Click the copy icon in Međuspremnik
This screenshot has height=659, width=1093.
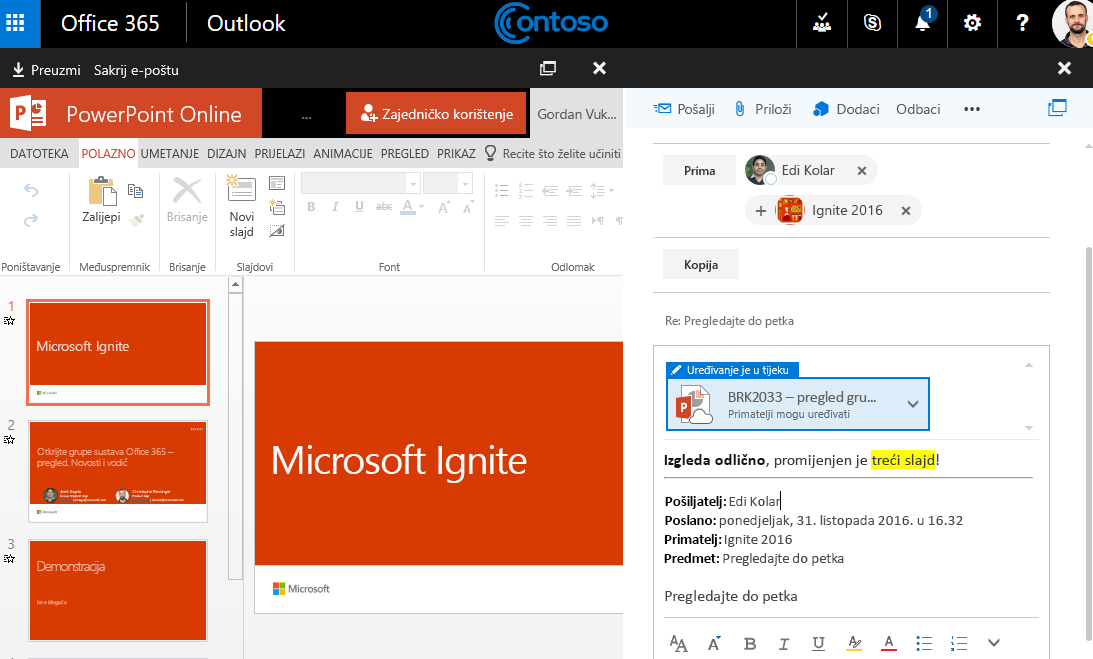point(136,190)
